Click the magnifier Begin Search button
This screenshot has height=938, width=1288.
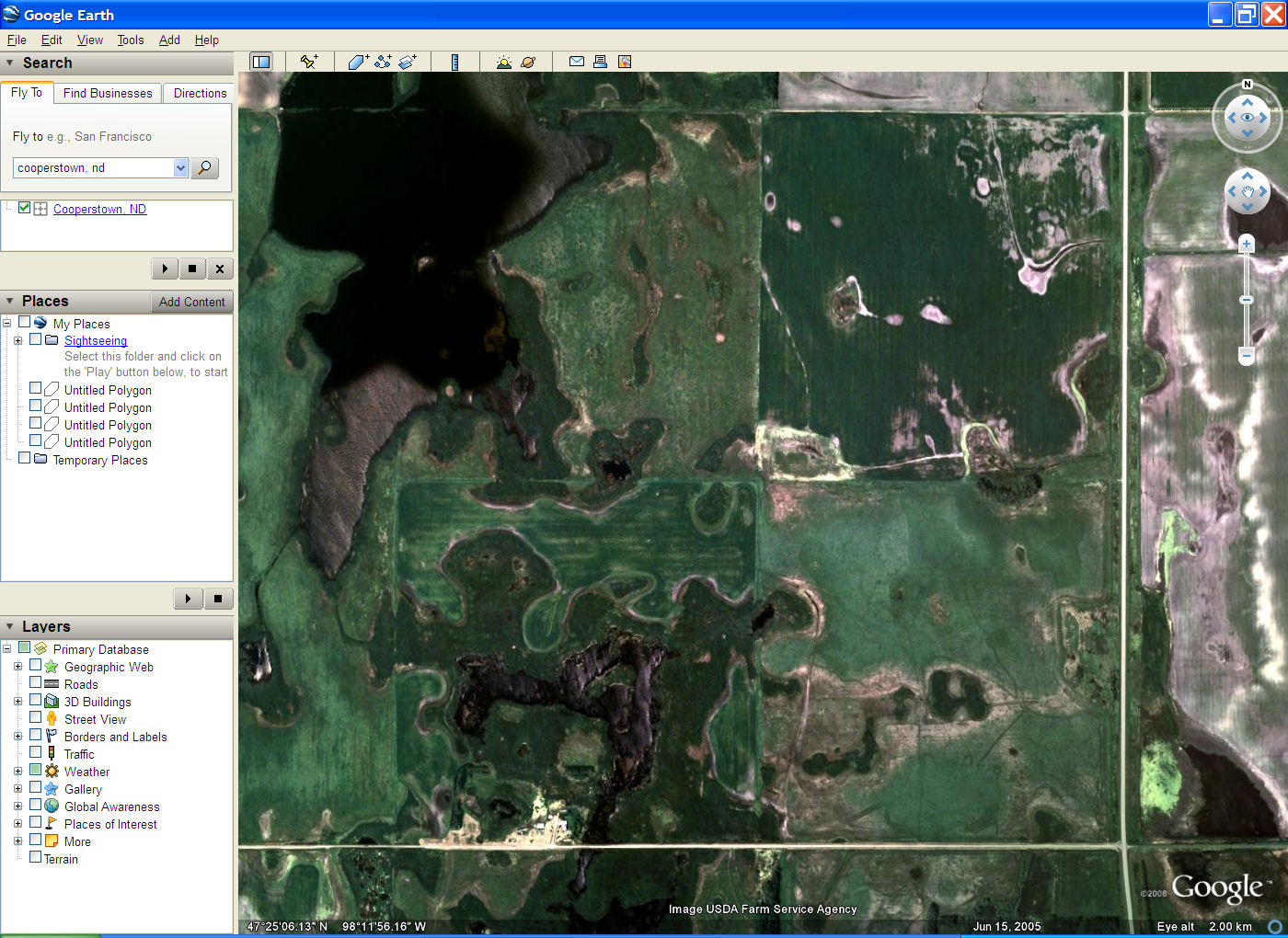(x=204, y=168)
